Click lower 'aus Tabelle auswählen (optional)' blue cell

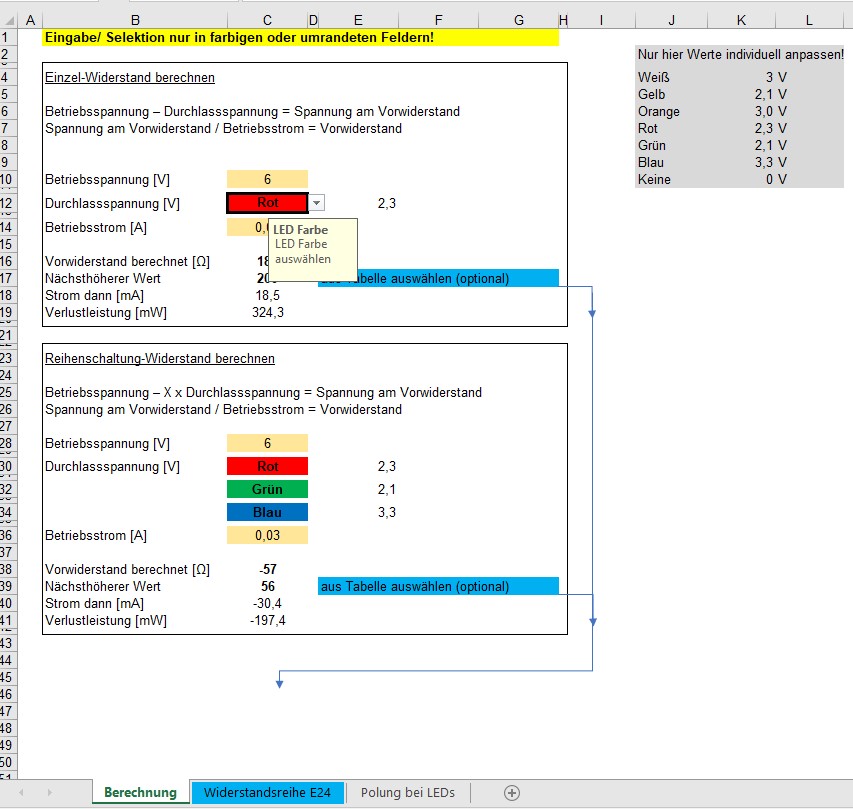point(438,587)
